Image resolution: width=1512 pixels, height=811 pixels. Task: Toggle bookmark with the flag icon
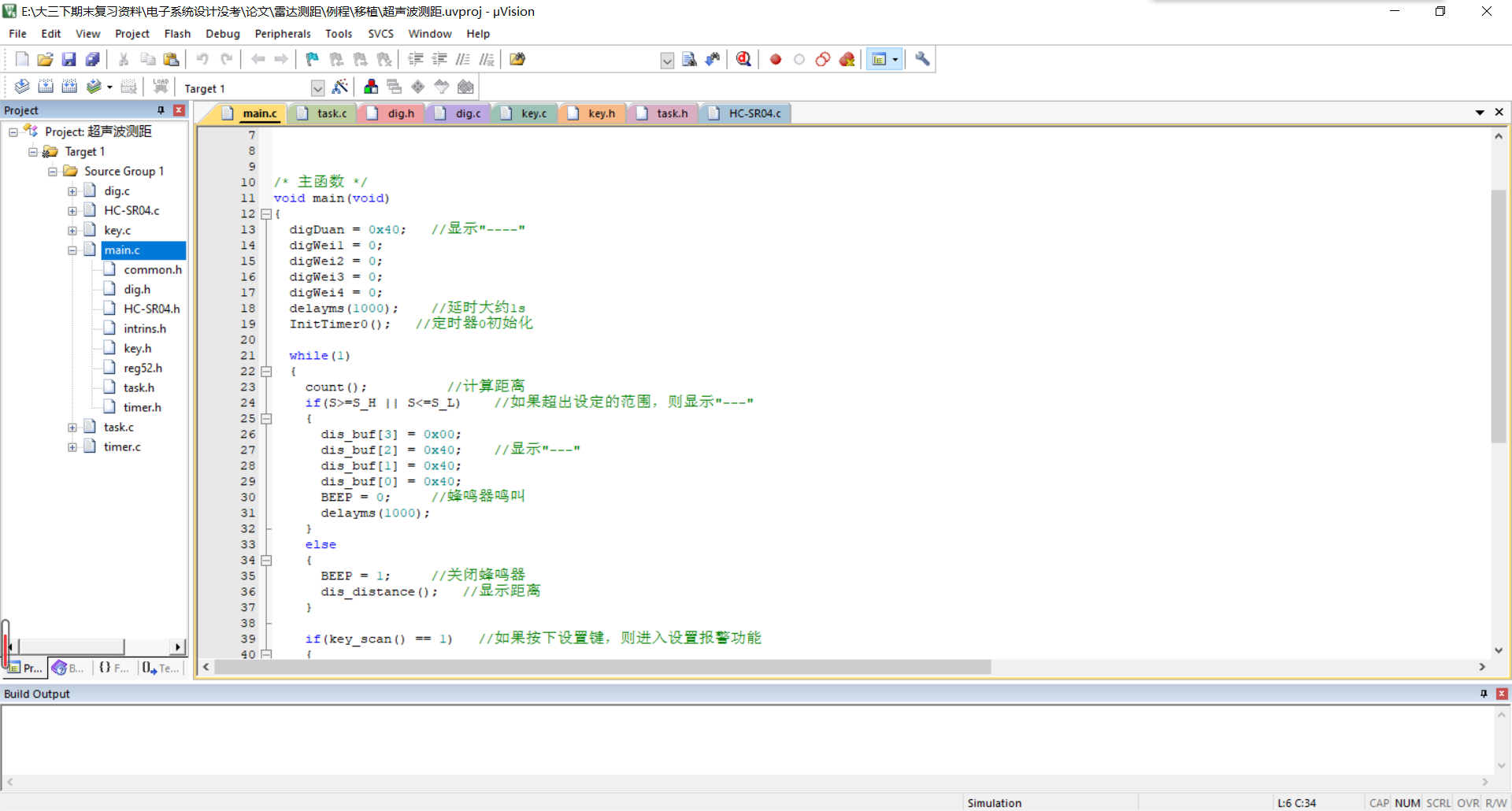pos(313,59)
